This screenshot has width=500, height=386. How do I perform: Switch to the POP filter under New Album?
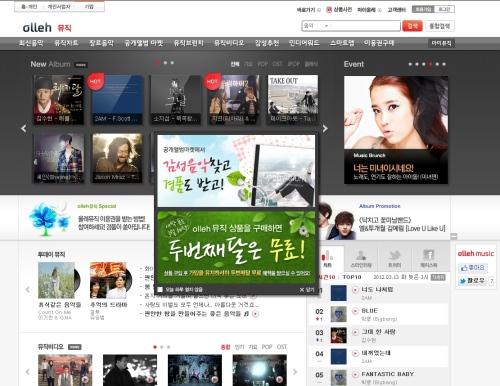(x=263, y=64)
